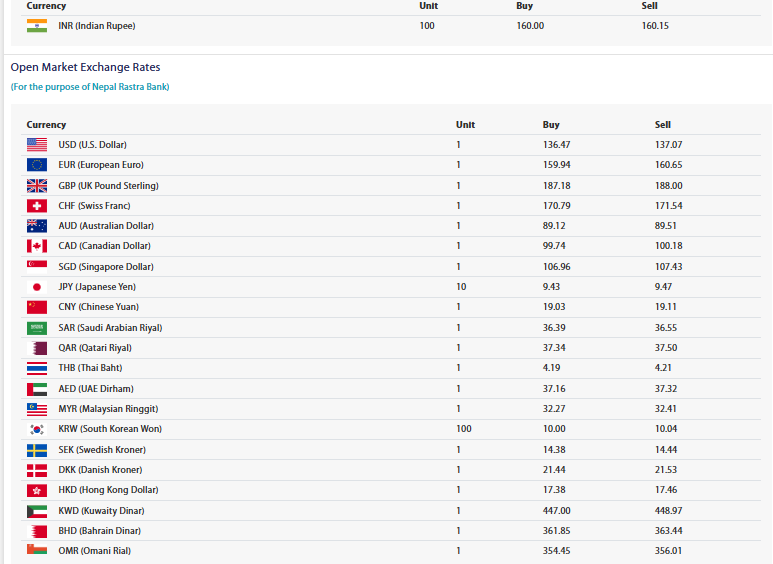Screen dimensions: 773x564
Task: Click the Singapore flag beside SGD
Action: 37,267
